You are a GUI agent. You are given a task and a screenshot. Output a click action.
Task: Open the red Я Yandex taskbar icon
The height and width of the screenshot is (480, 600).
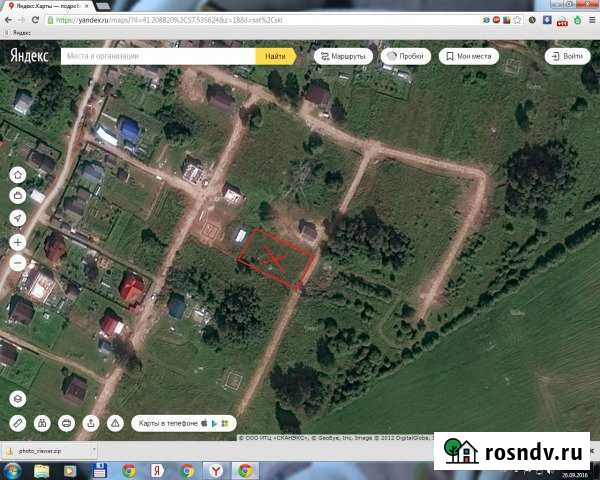point(157,471)
